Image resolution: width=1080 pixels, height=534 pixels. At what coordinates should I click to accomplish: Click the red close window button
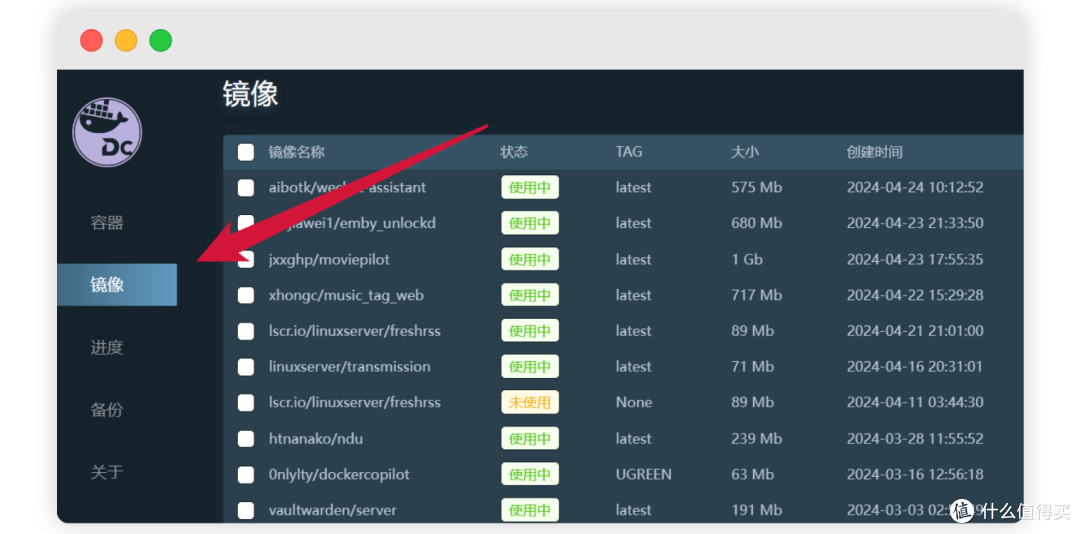coord(92,40)
